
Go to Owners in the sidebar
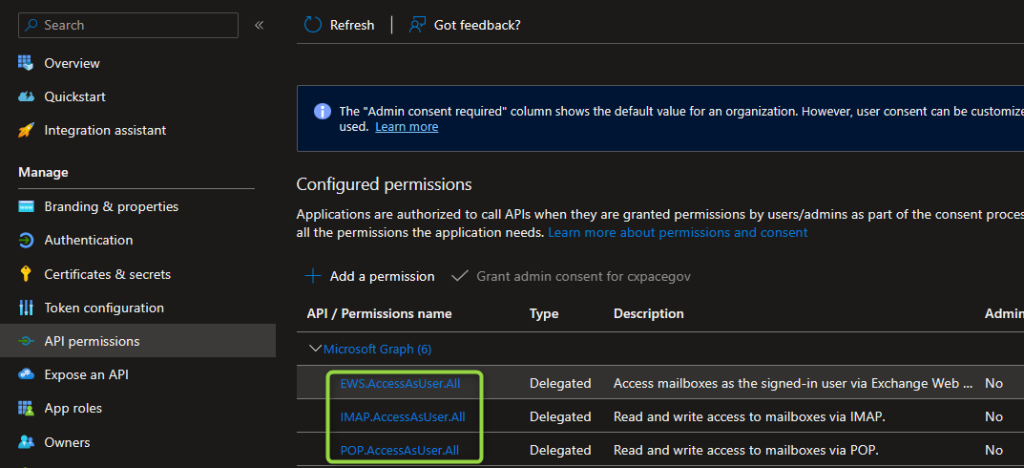[67, 442]
